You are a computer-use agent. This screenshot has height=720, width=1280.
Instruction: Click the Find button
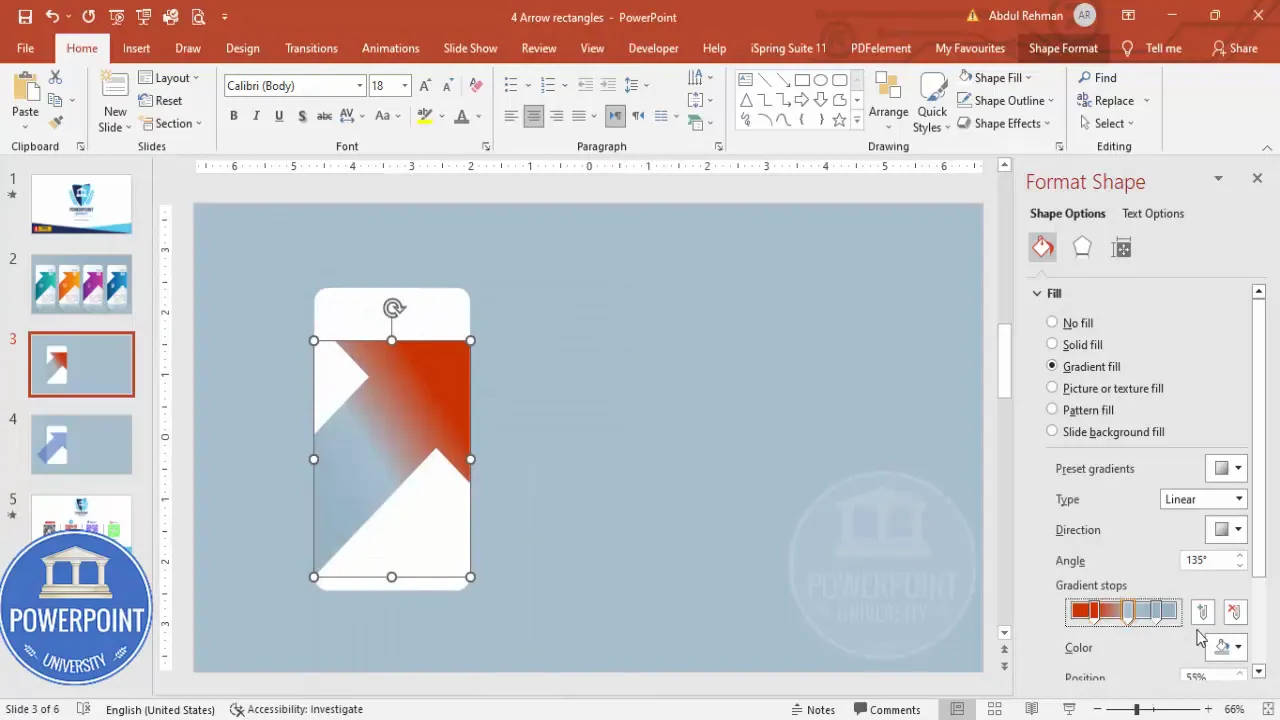point(1097,77)
